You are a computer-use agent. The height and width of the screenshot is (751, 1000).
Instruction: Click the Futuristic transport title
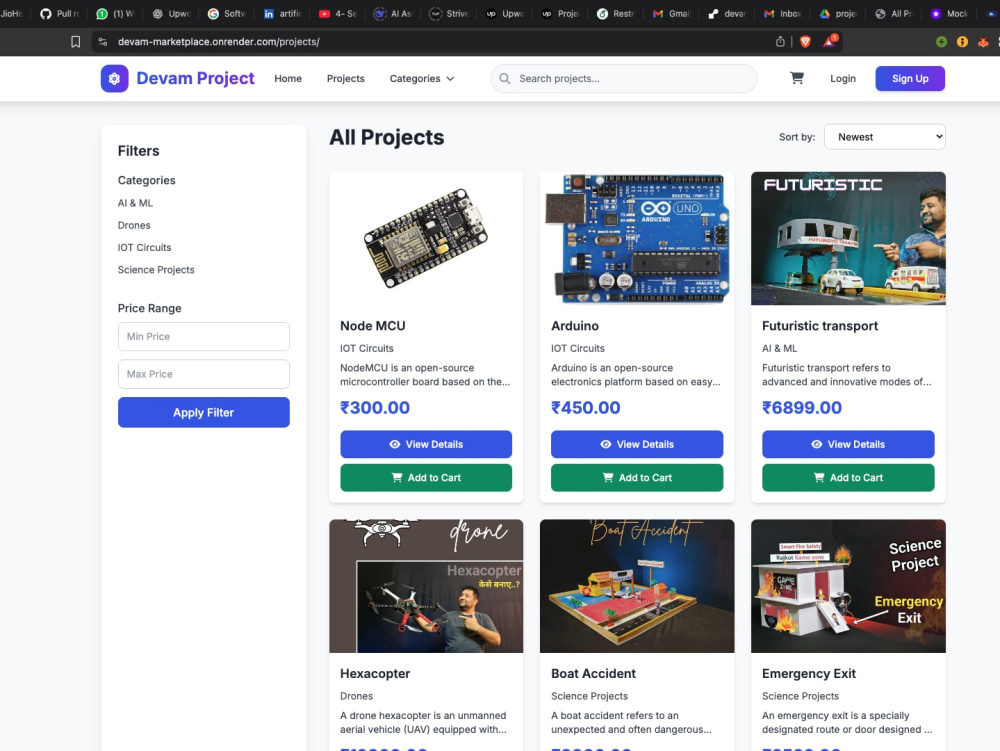point(820,326)
